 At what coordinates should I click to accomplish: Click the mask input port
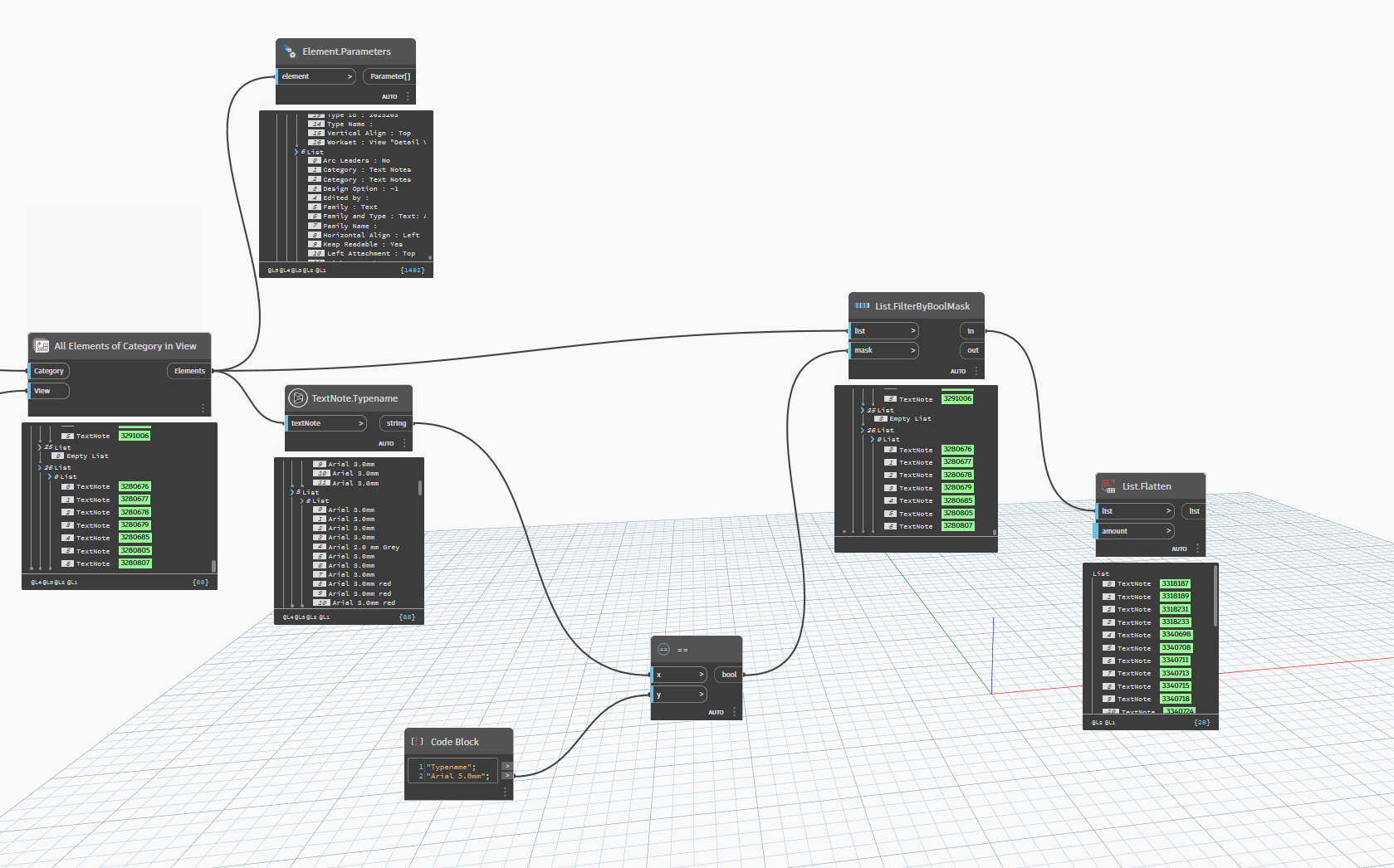point(884,350)
